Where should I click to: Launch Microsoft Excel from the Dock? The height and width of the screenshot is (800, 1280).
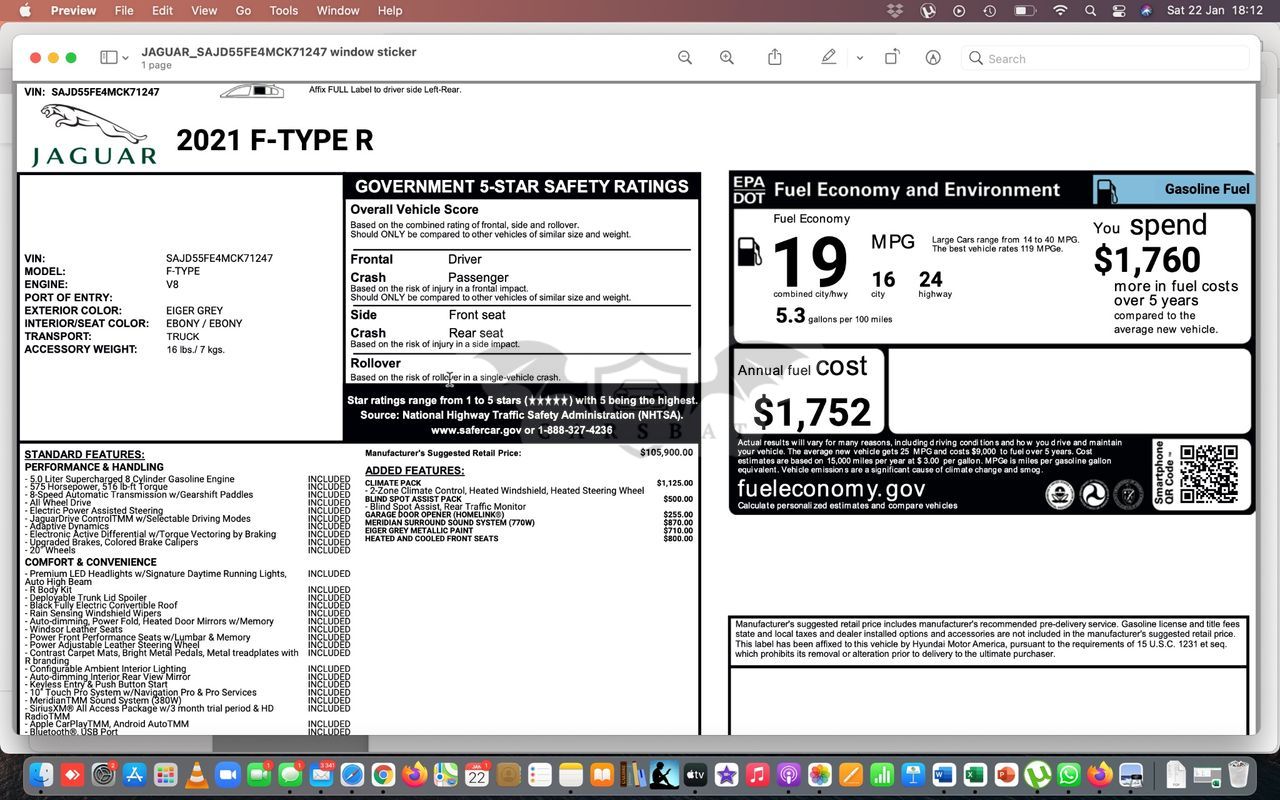(975, 775)
